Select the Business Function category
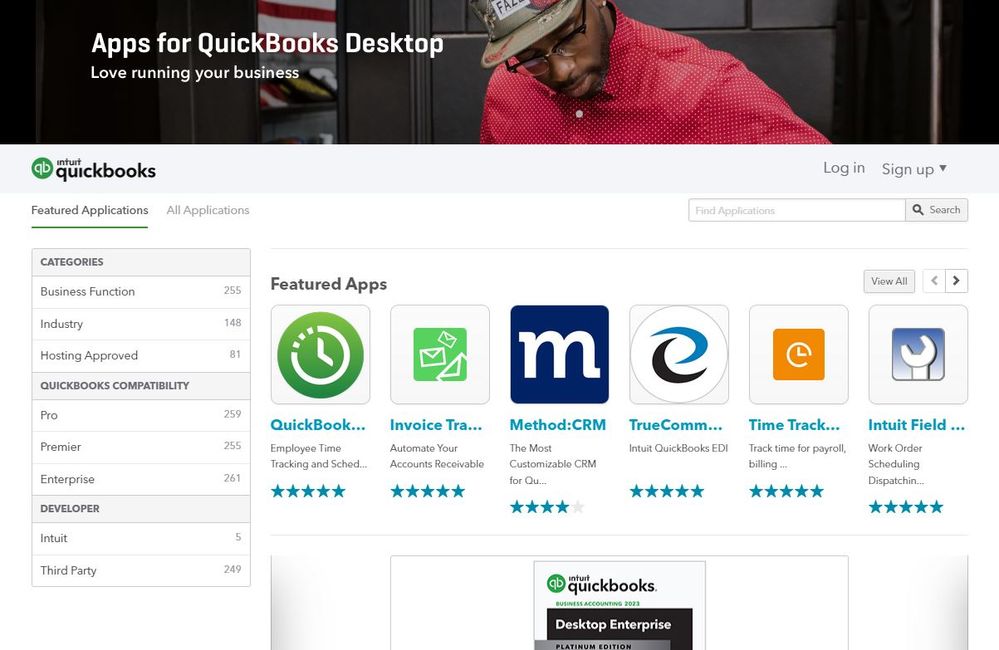 pos(141,292)
